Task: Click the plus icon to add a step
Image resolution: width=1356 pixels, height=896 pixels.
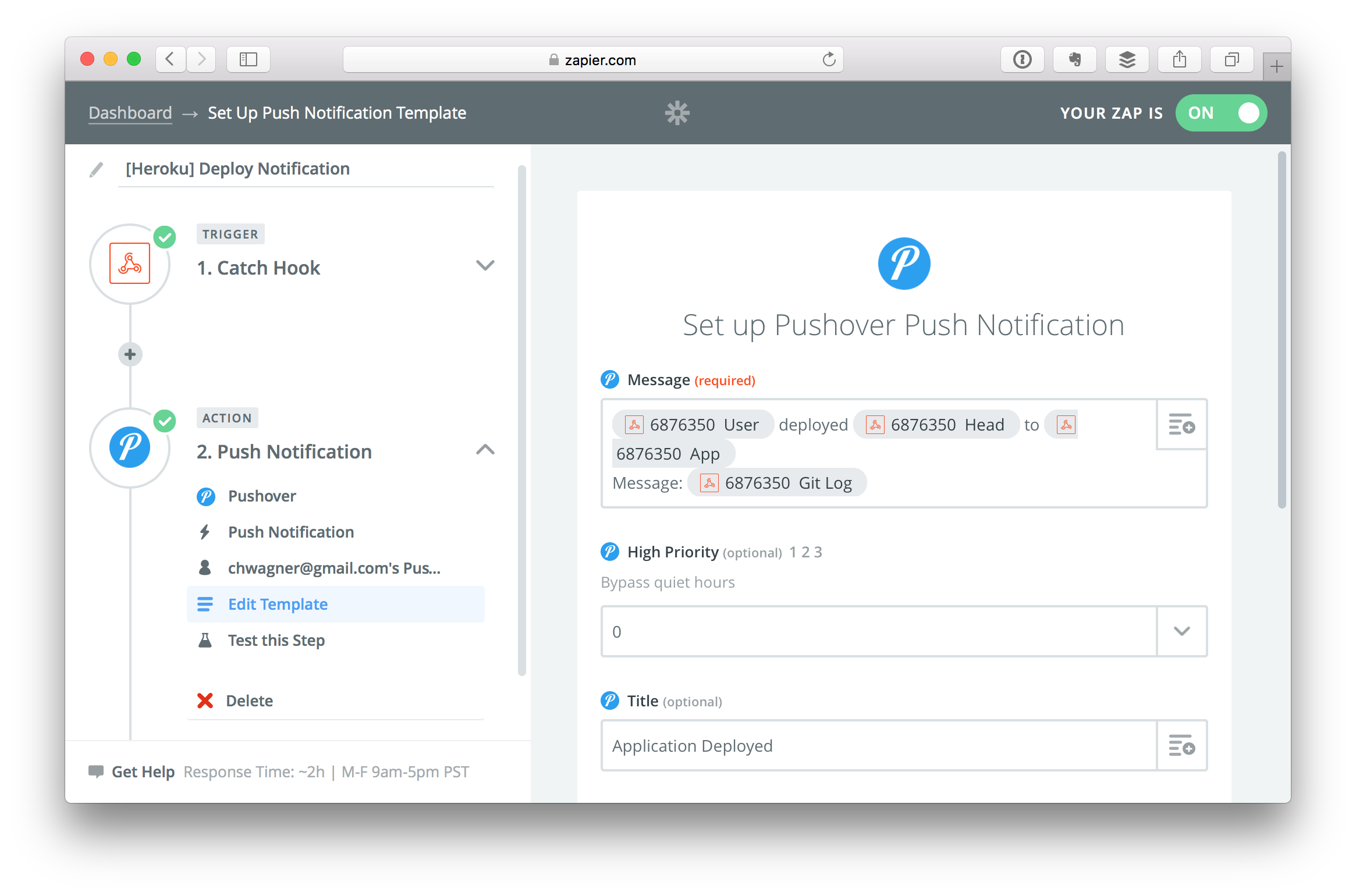Action: coord(130,354)
